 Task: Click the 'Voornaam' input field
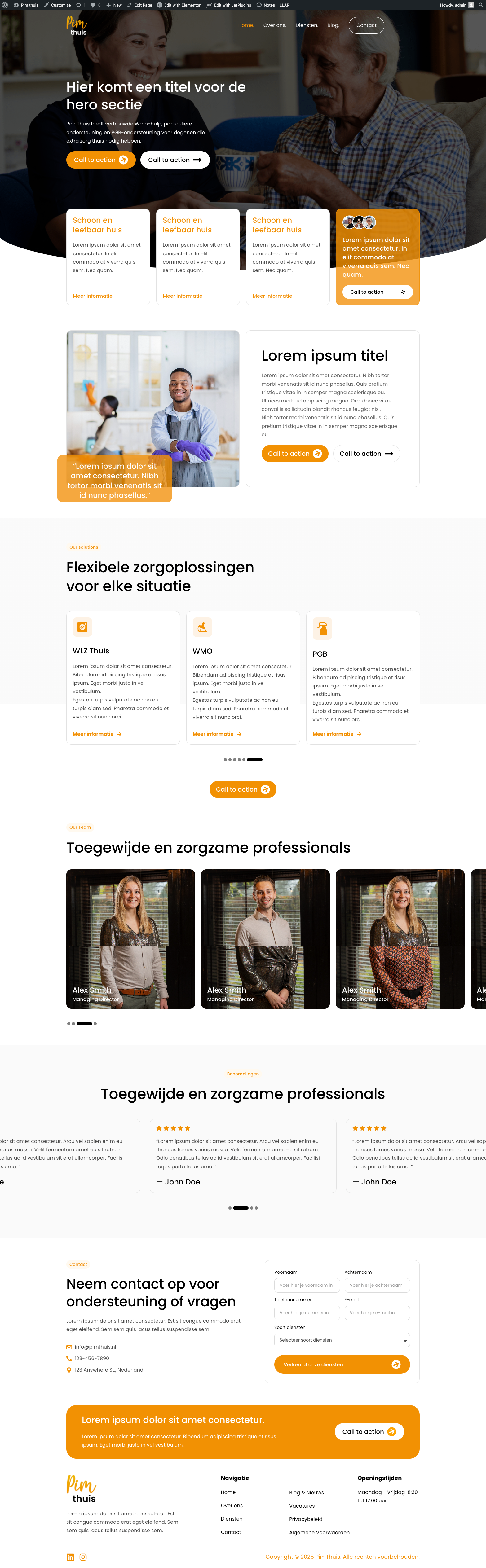coord(307,1285)
